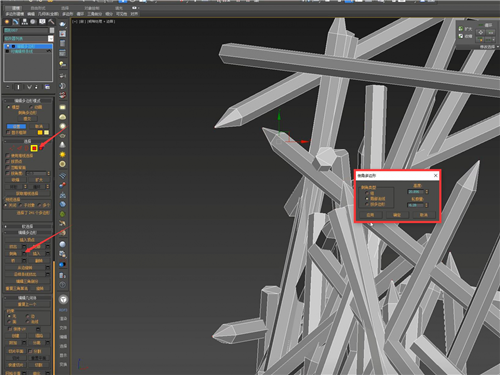500x375 pixels.
Task: Select Polygon sub-object level red square
Action: tap(34, 148)
